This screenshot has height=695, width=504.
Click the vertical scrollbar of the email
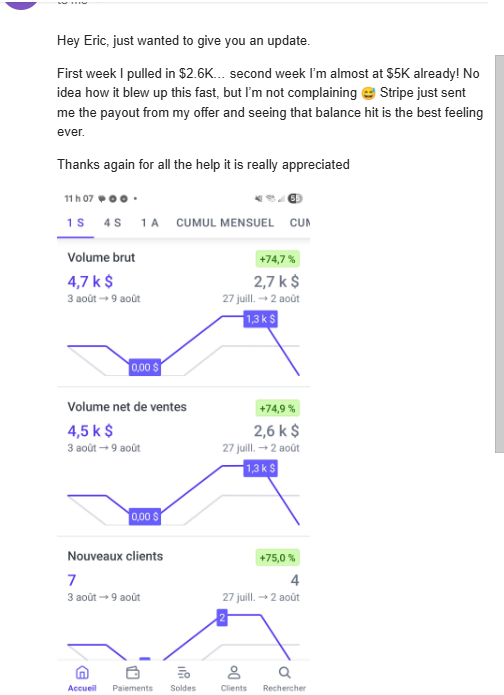pos(499,254)
